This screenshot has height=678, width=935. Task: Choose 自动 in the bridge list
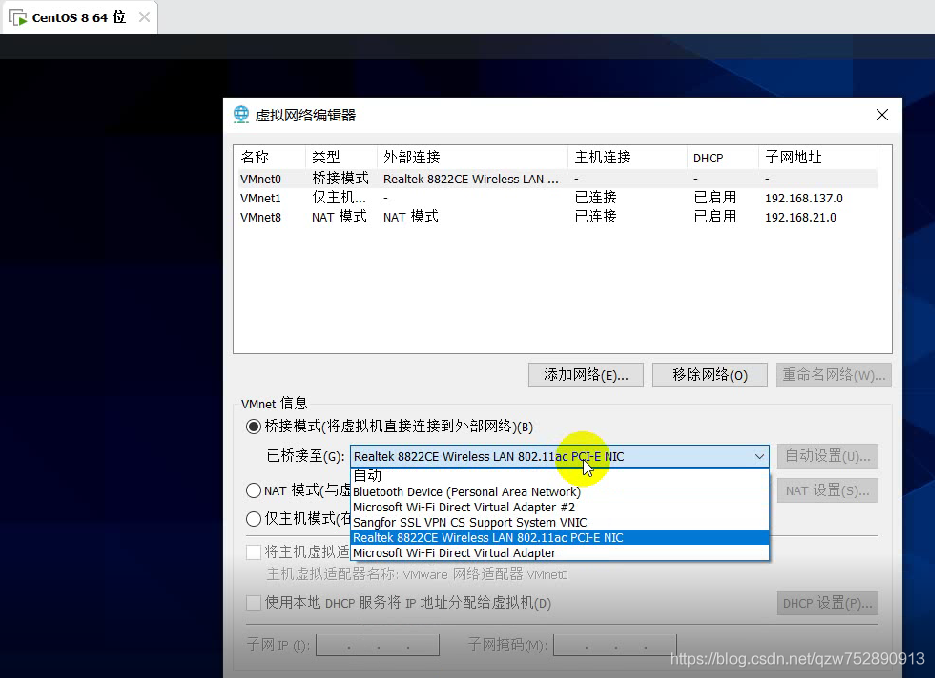coord(560,476)
